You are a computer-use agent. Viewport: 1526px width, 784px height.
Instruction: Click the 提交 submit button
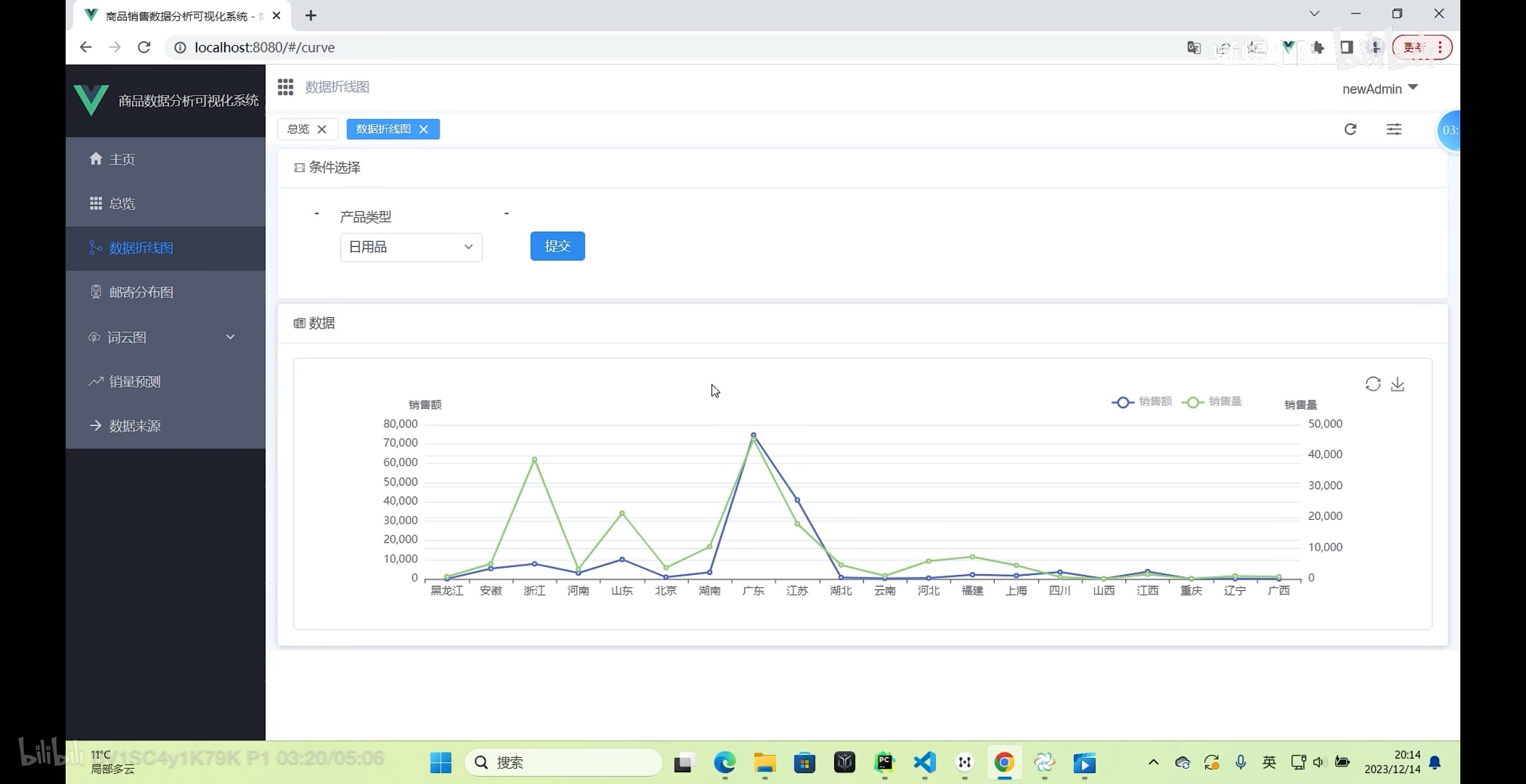coord(557,246)
